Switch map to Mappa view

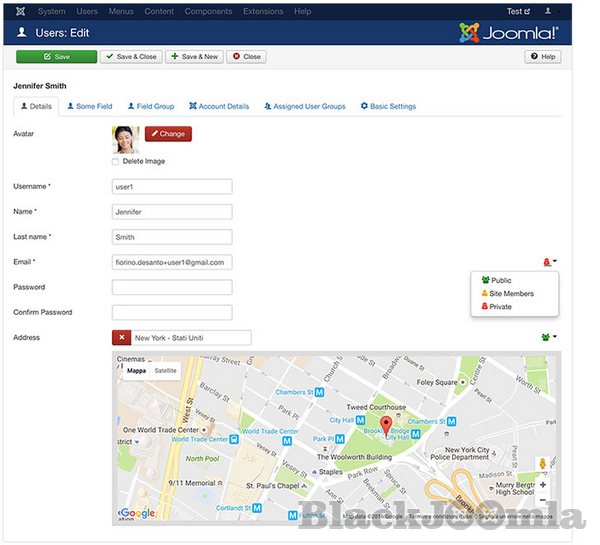136,370
